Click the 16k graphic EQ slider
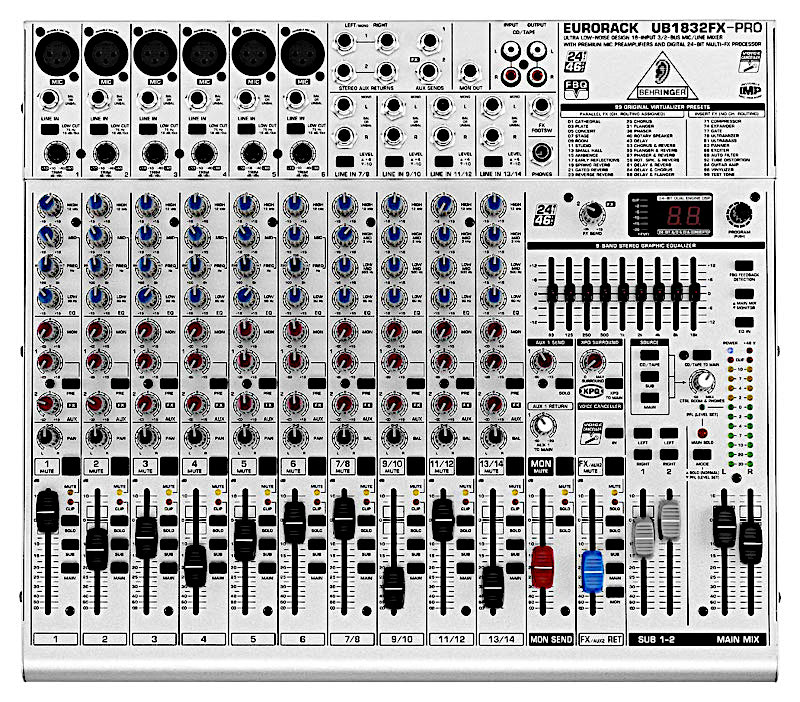The height and width of the screenshot is (702, 800). point(694,293)
